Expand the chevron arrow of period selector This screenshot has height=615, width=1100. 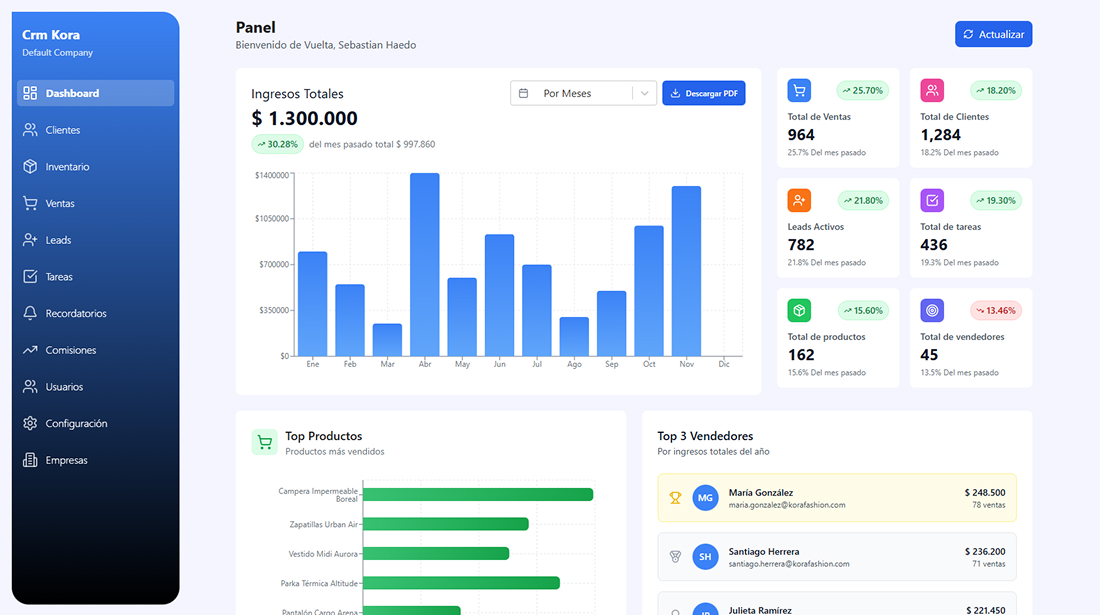pos(645,93)
